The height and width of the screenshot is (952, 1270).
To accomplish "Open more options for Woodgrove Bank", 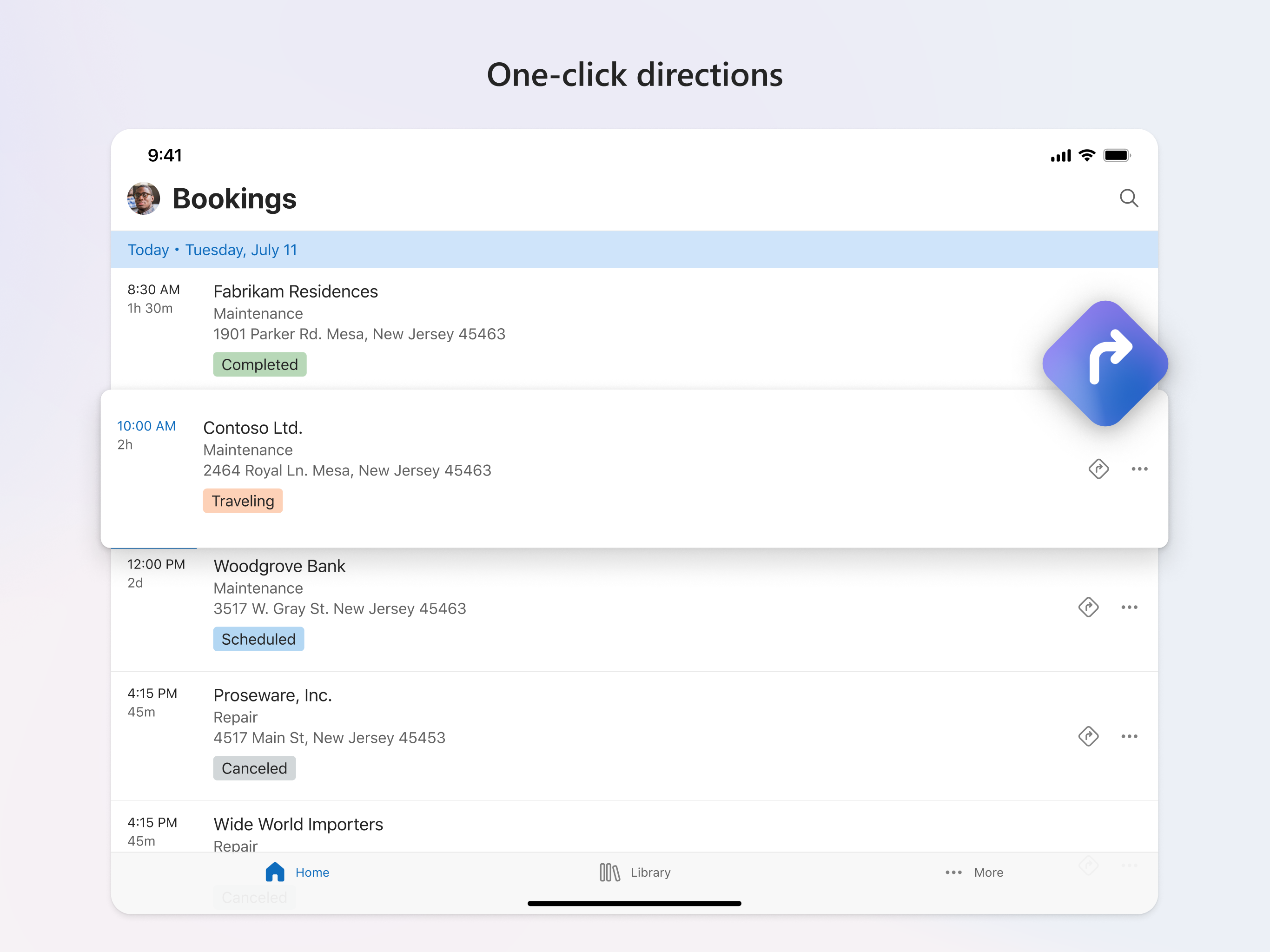I will pos(1129,607).
